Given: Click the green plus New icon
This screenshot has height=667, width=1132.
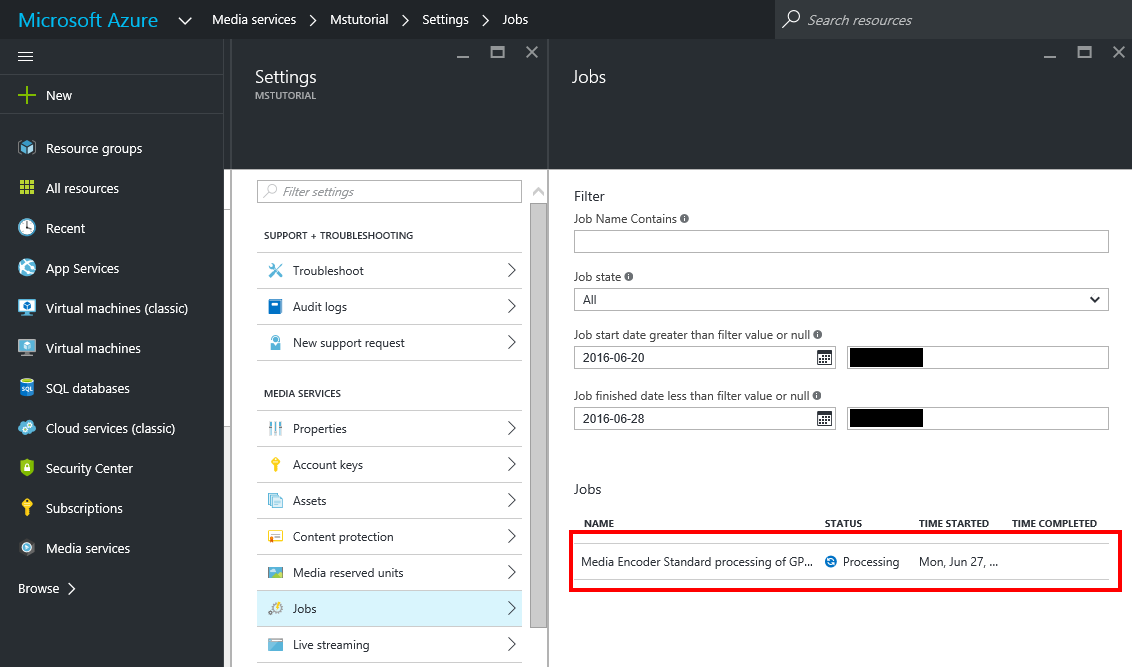Looking at the screenshot, I should (x=27, y=95).
